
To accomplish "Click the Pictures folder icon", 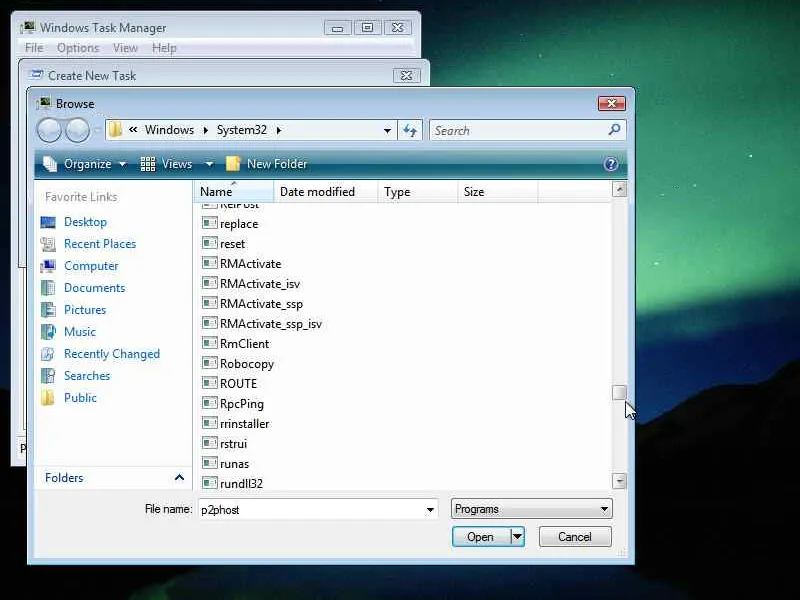I will [x=48, y=310].
